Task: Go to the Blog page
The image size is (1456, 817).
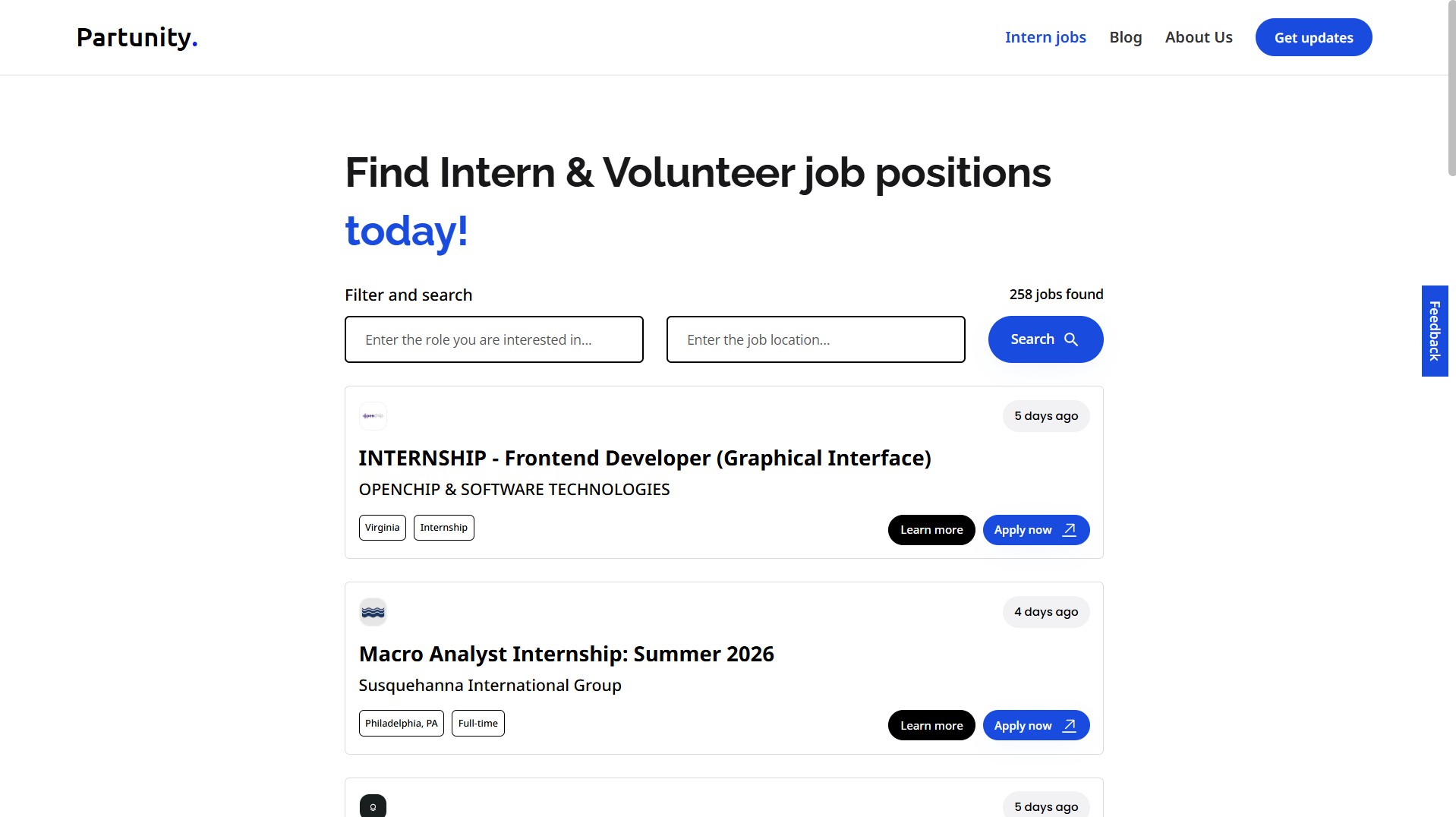Action: point(1125,37)
